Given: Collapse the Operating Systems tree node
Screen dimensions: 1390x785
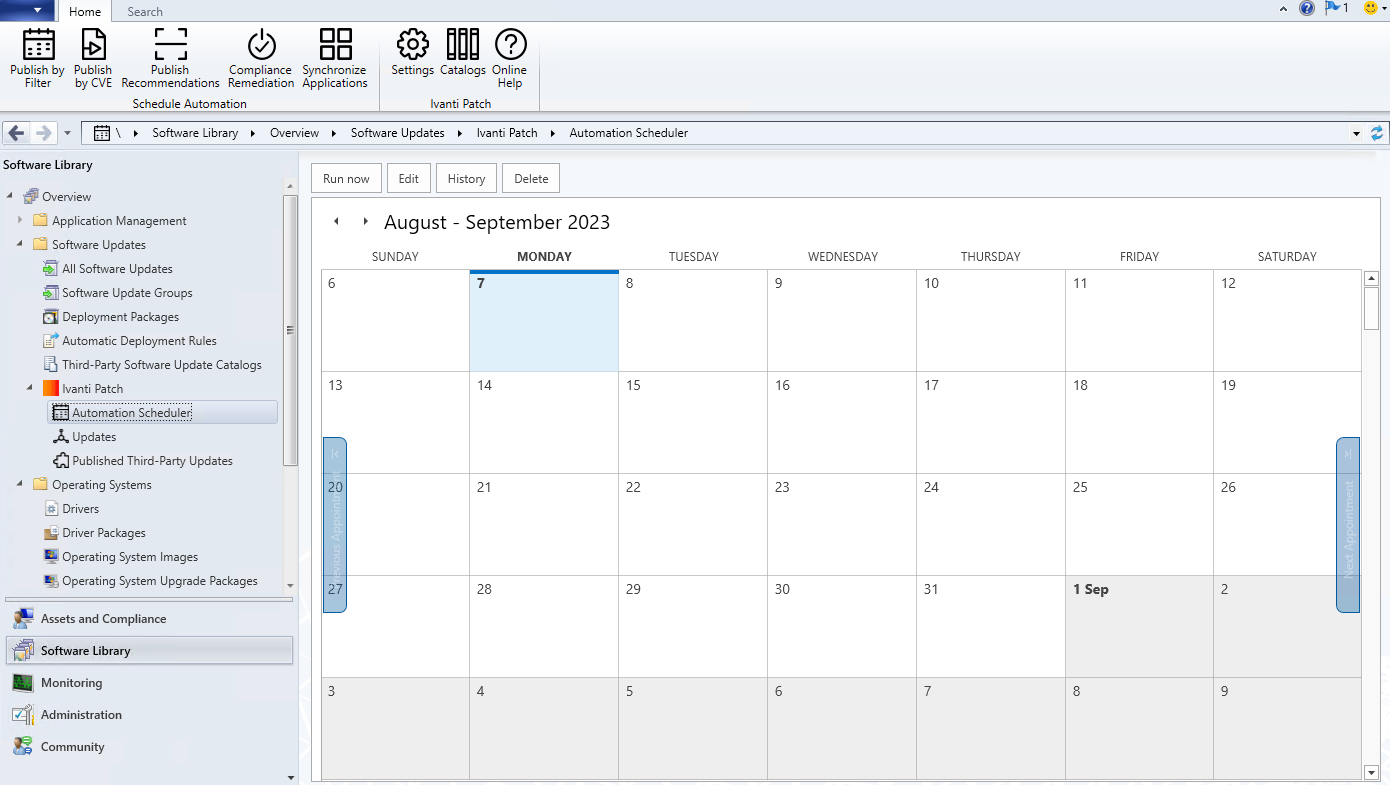Looking at the screenshot, I should pos(20,485).
